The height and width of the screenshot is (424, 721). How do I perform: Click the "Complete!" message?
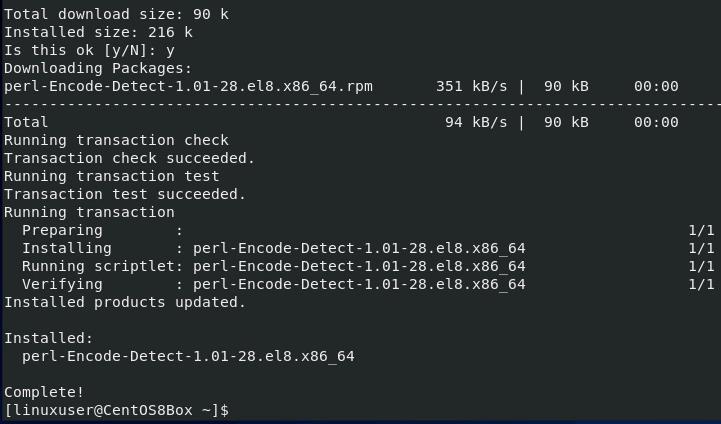[44, 392]
